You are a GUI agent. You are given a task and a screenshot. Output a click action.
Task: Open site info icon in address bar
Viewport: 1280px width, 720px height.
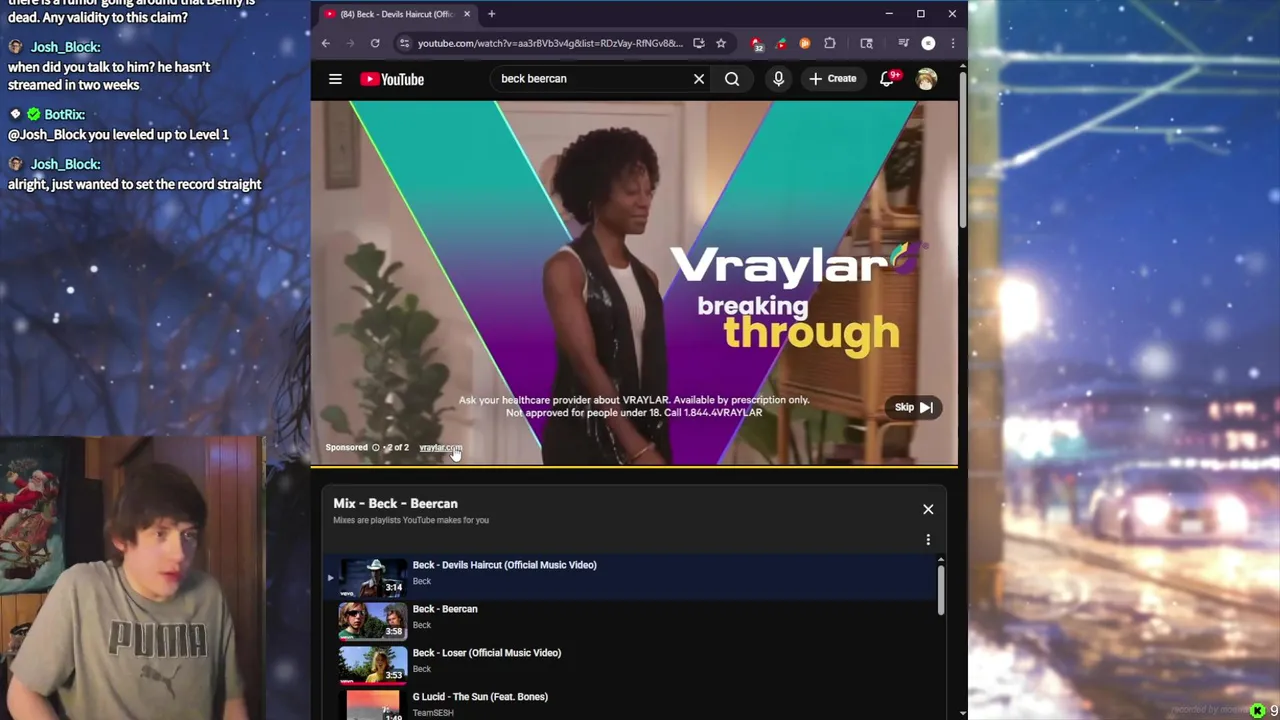[x=404, y=43]
